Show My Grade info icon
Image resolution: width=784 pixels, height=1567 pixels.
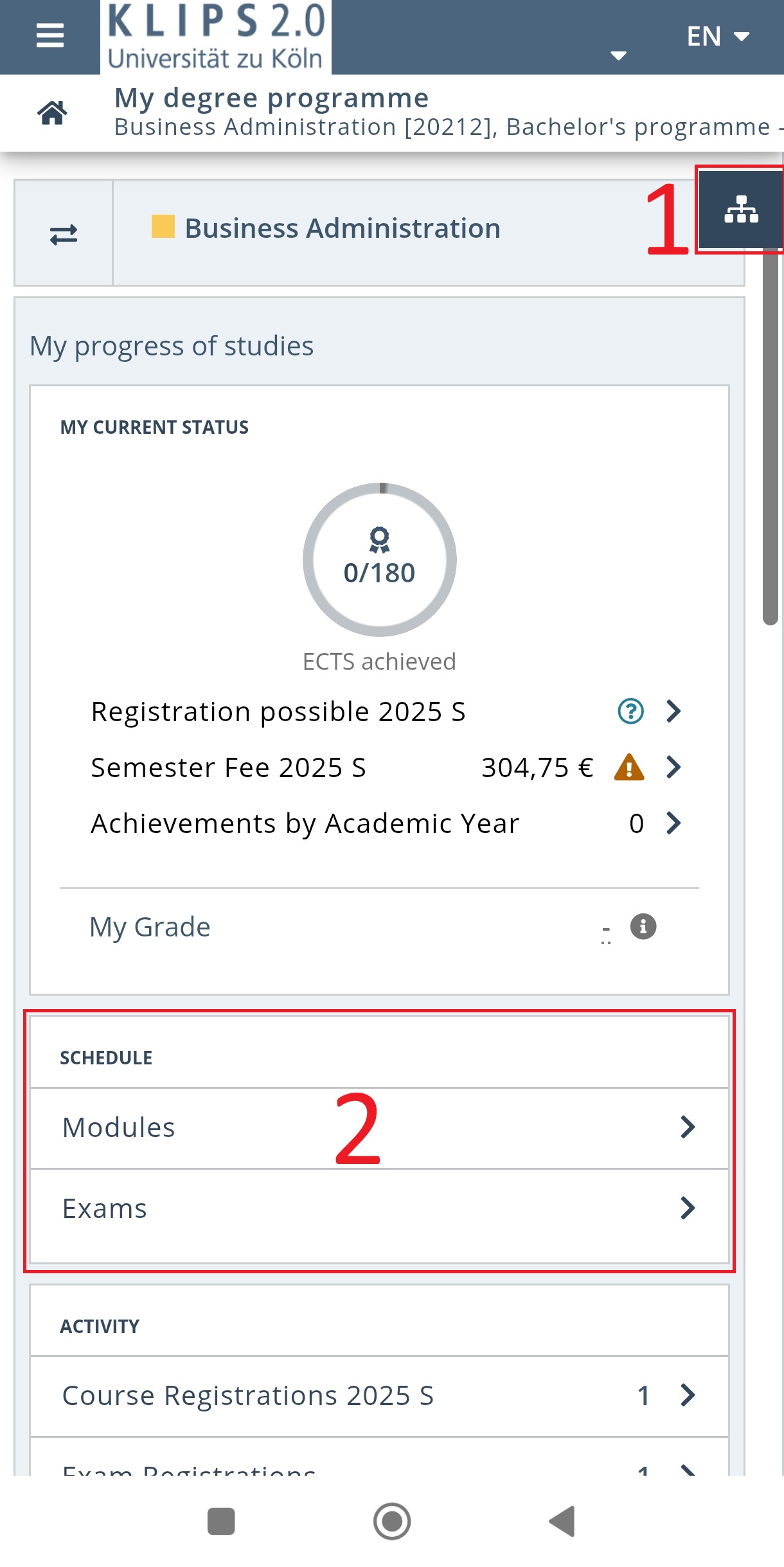(643, 926)
